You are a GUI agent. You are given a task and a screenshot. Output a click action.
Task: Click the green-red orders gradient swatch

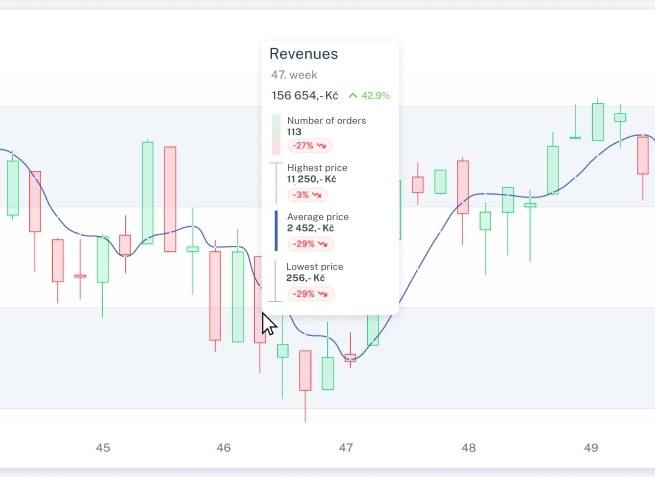tap(276, 135)
